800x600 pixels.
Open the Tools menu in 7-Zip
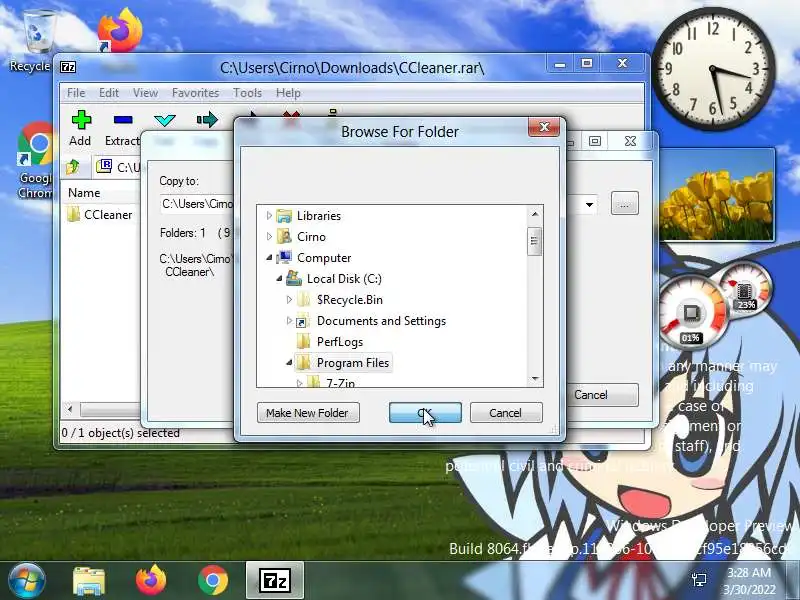247,93
